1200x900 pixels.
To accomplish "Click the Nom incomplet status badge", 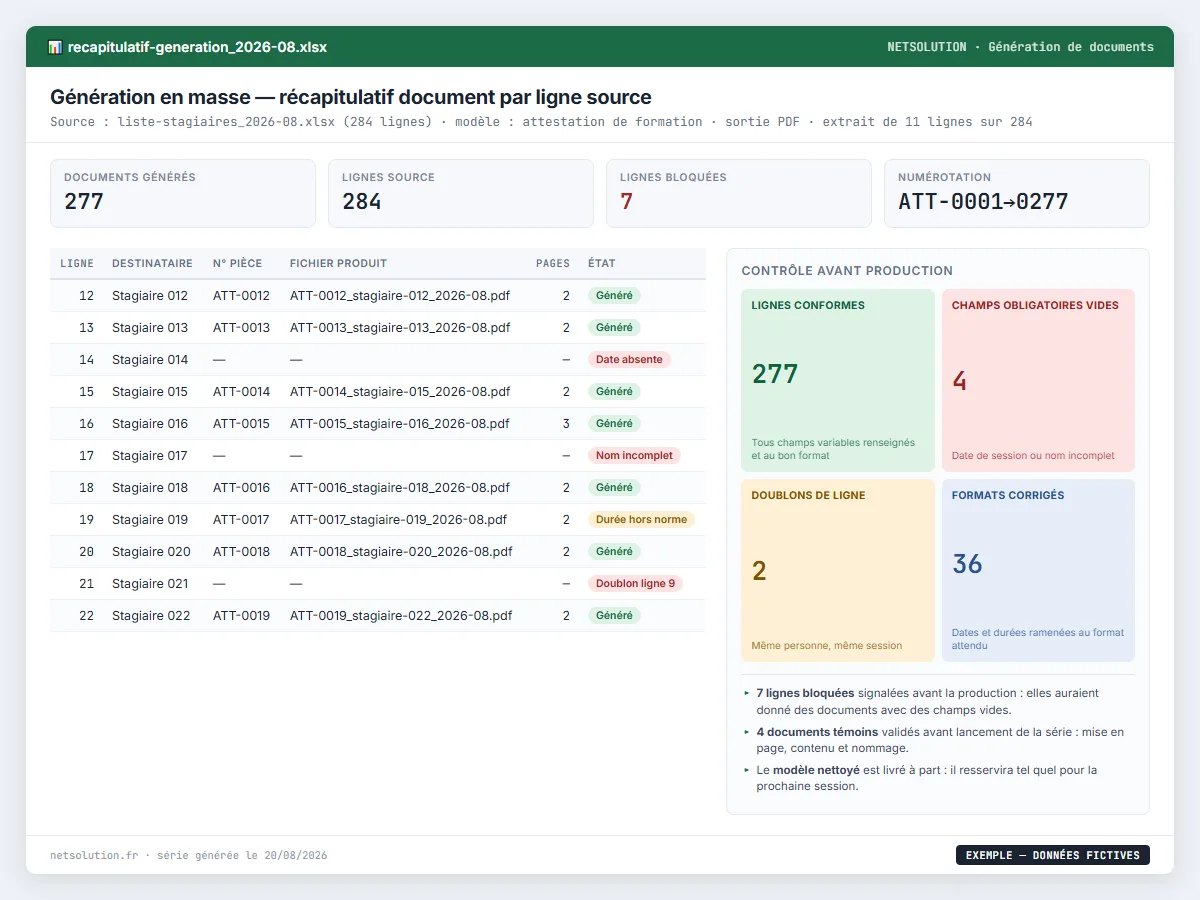I will tap(634, 456).
